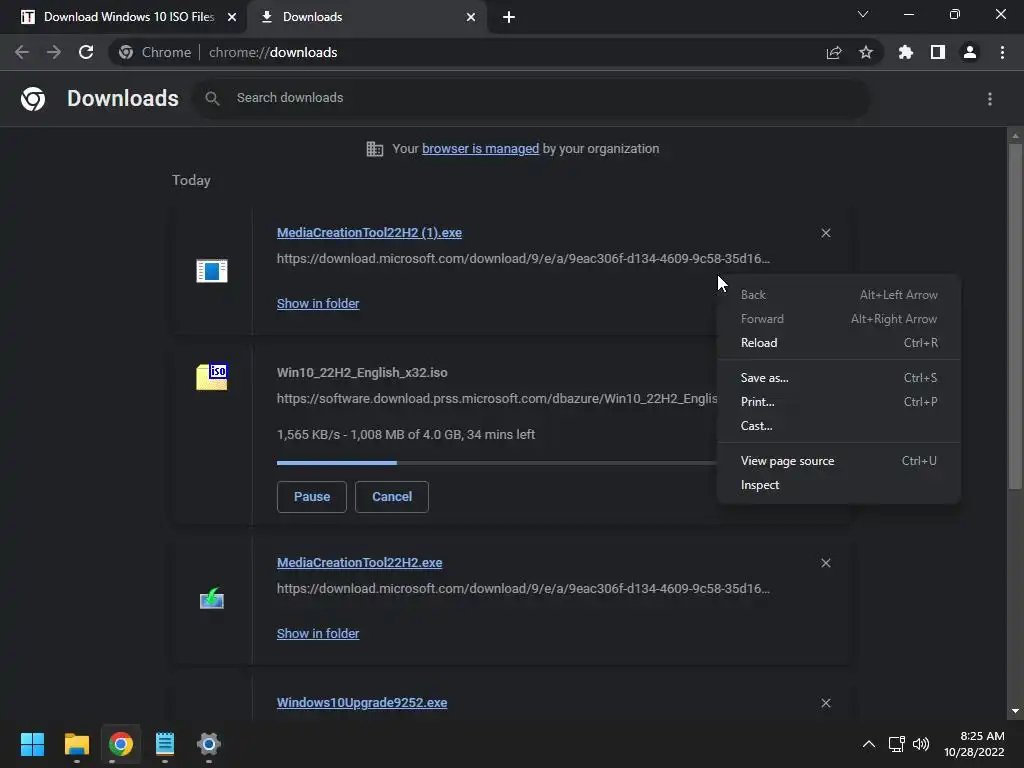Click the Chrome site info chip

[x=155, y=52]
